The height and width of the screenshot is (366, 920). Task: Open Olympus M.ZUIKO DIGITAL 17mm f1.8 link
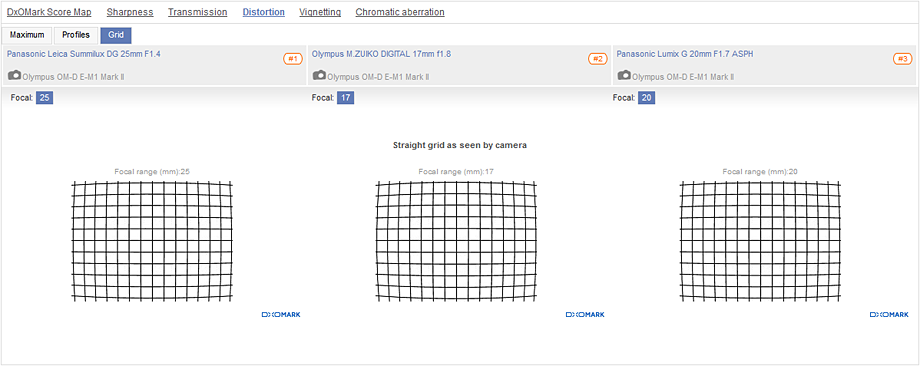(381, 54)
